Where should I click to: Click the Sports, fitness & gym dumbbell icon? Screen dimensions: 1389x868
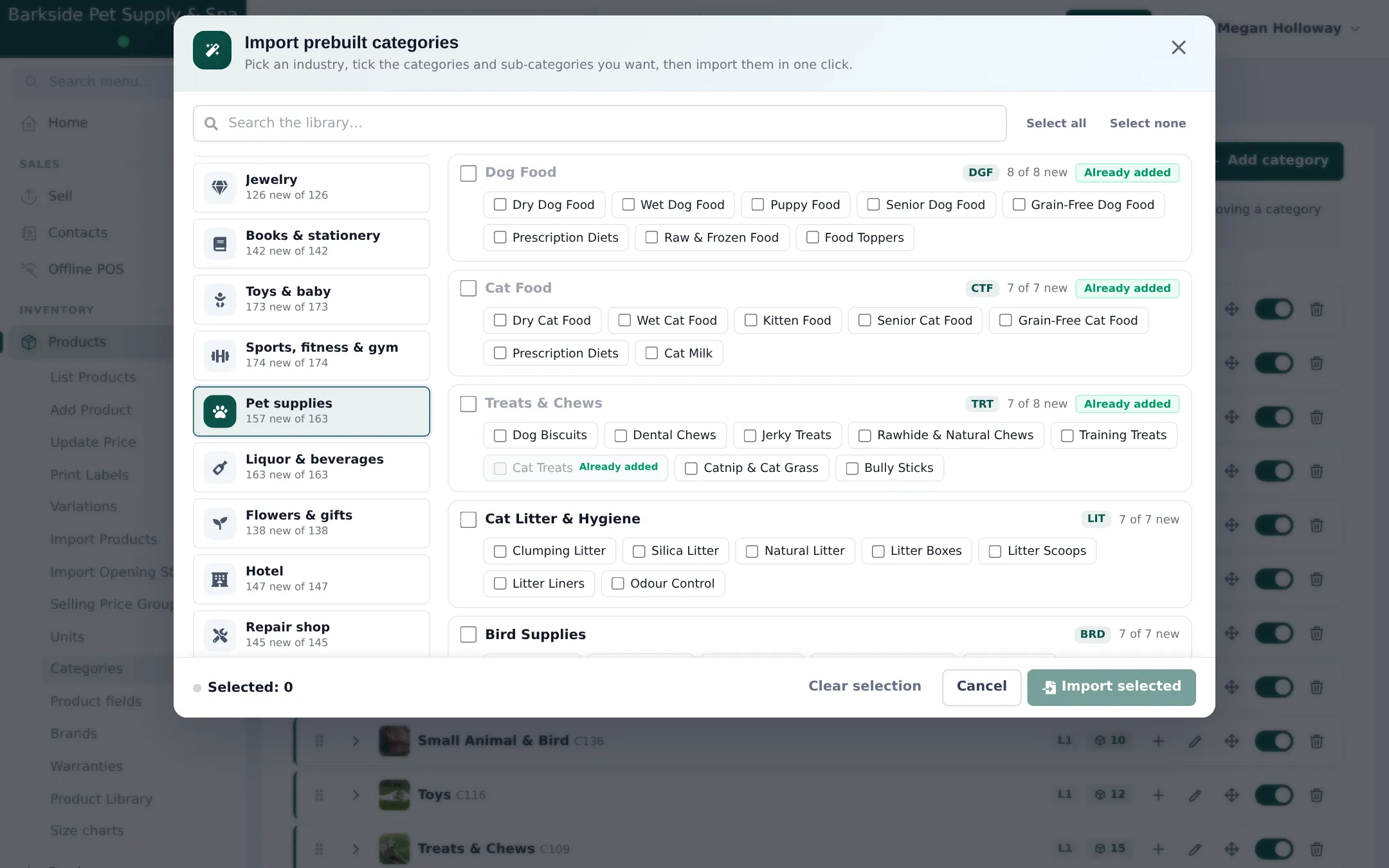point(220,356)
